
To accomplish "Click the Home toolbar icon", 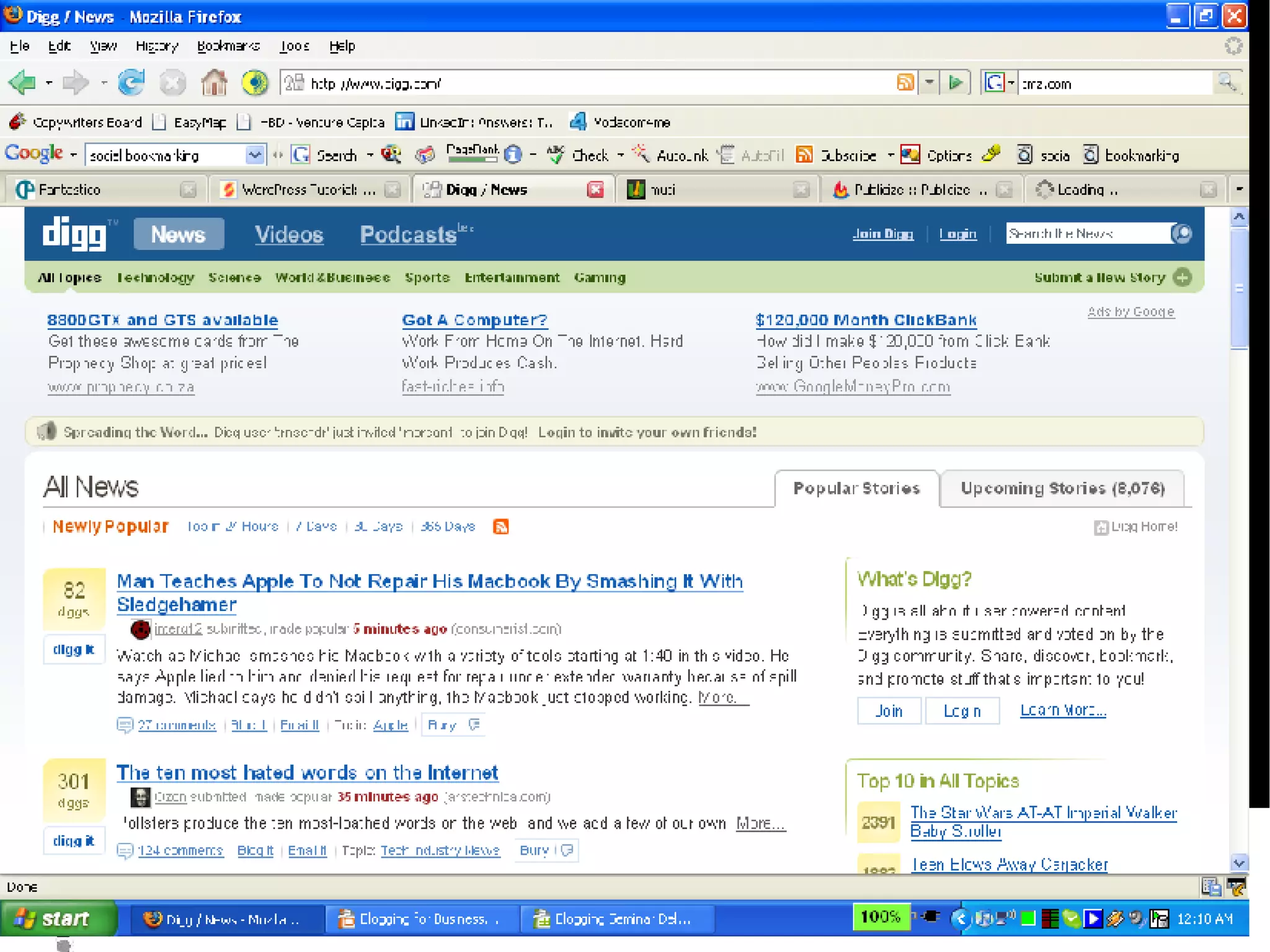I will (x=214, y=82).
